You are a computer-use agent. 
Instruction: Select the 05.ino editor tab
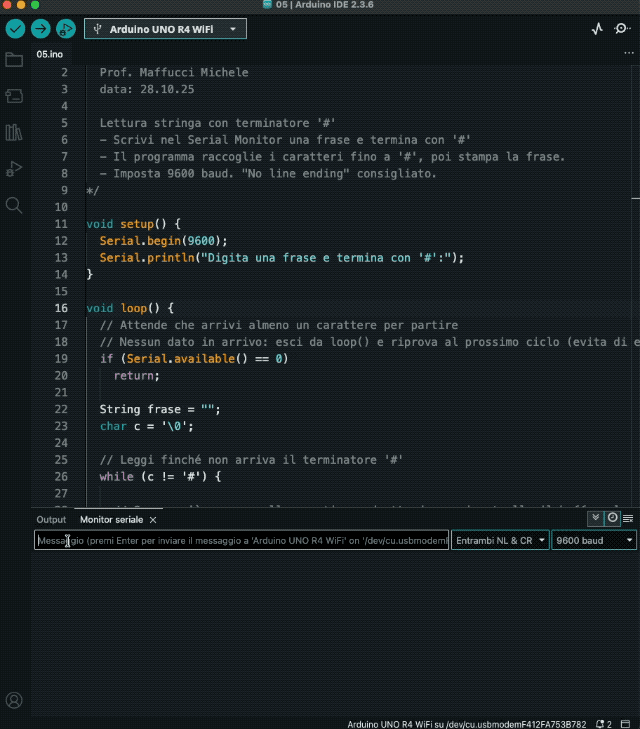(x=49, y=55)
